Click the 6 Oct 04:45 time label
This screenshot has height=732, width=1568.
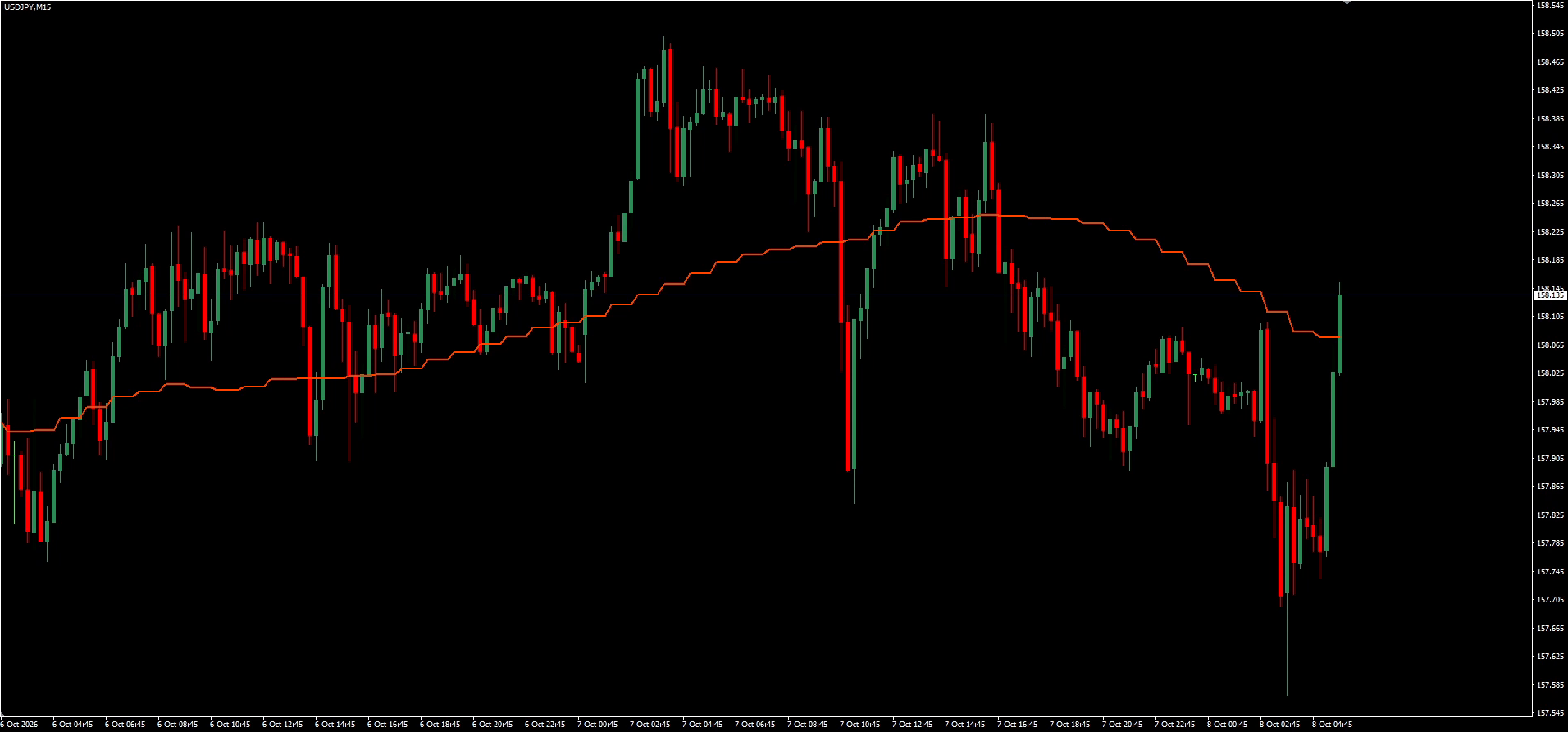tap(73, 725)
